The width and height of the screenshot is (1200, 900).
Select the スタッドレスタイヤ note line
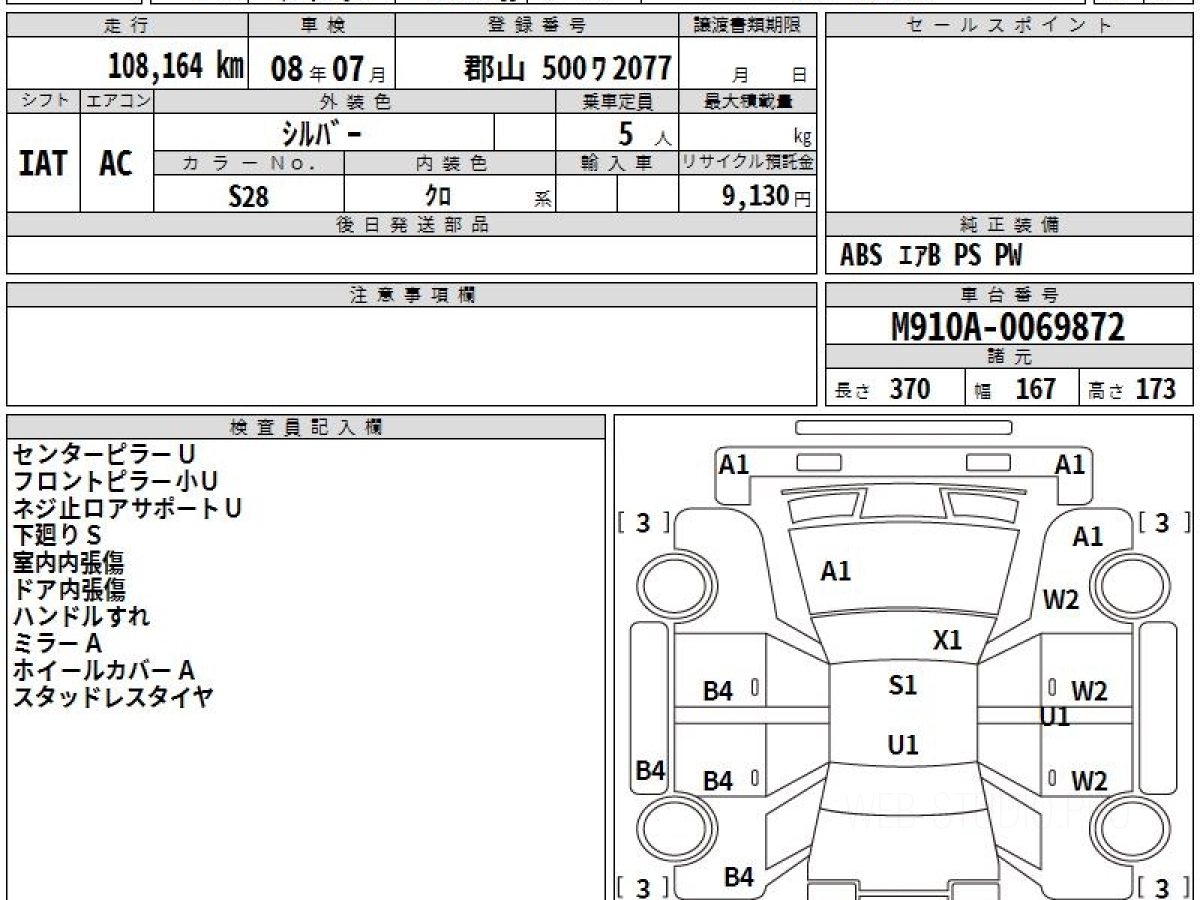113,697
